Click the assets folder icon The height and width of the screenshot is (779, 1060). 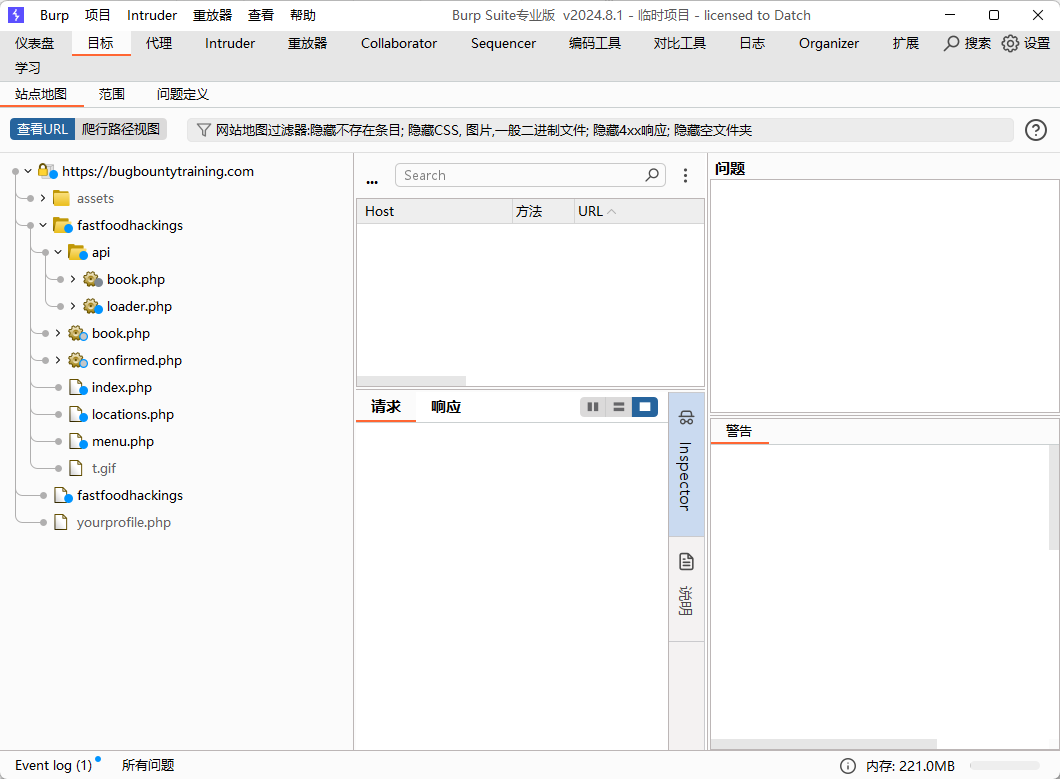tap(62, 198)
